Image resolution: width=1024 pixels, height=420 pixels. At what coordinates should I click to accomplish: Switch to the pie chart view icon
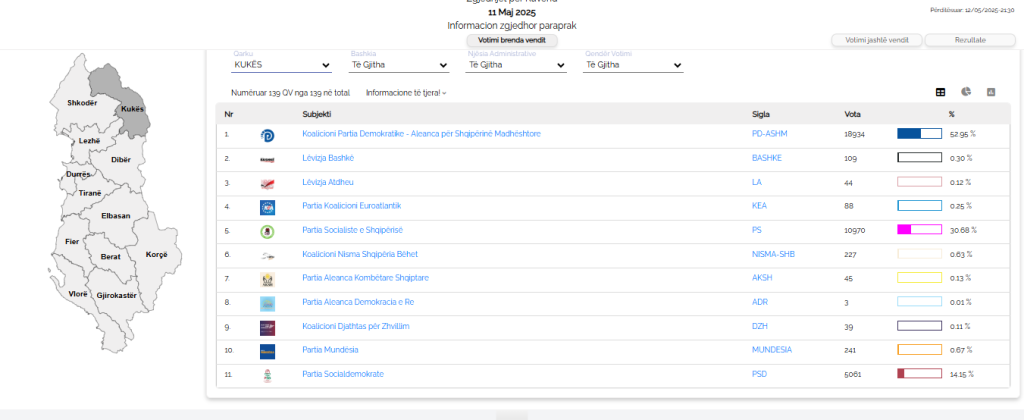966,92
